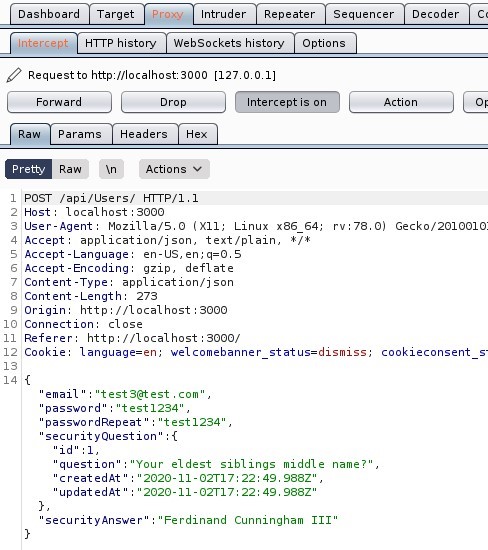Open WebSockets history sub-tab
488x550 pixels.
(229, 43)
